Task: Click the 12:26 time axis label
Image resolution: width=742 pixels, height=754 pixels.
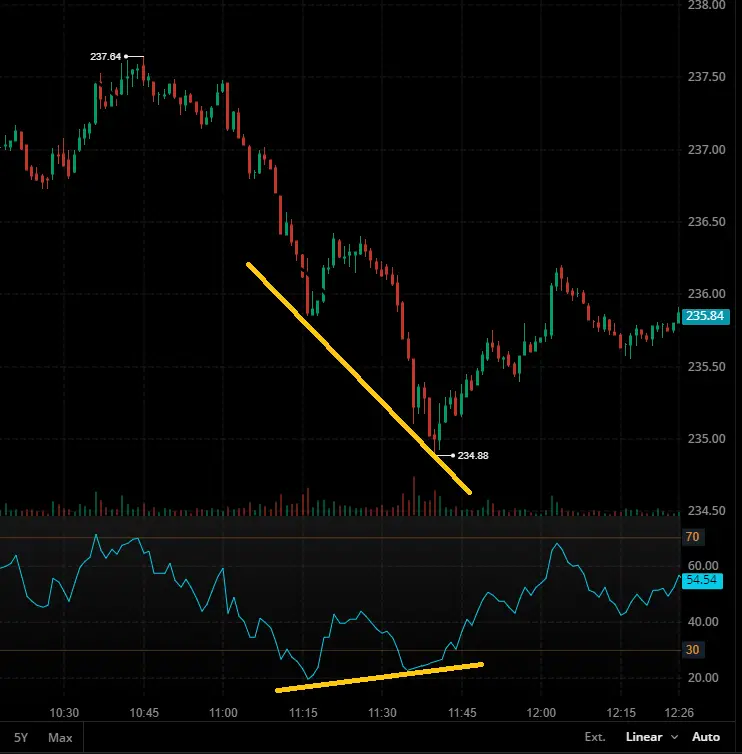Action: point(679,713)
